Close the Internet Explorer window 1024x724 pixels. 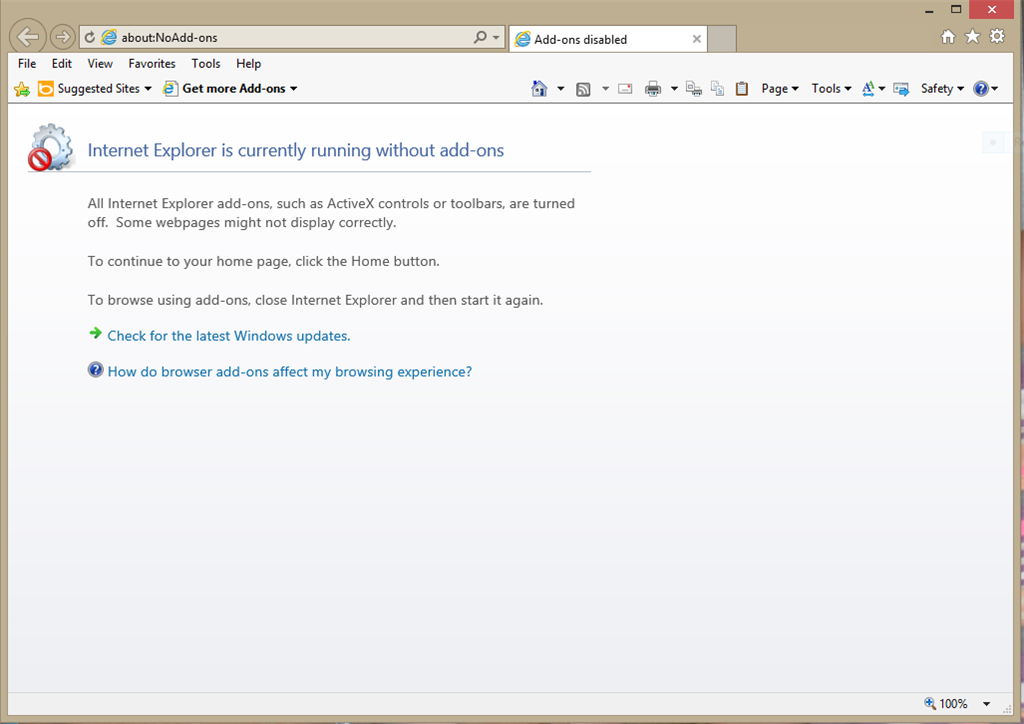(x=992, y=10)
